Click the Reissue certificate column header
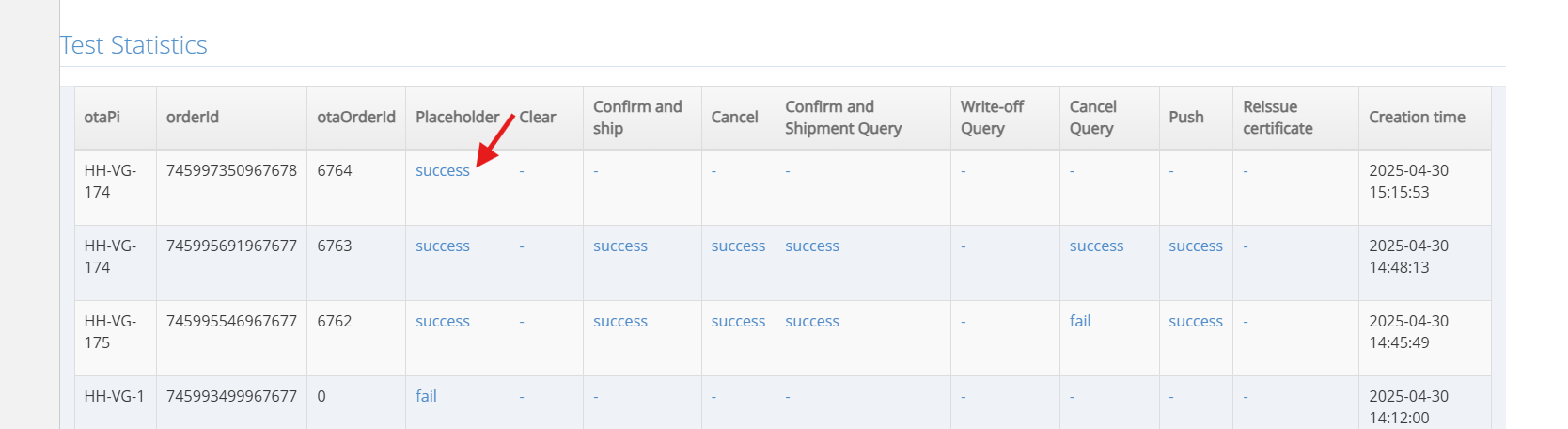Viewport: 1568px width, 429px height. [x=1278, y=118]
